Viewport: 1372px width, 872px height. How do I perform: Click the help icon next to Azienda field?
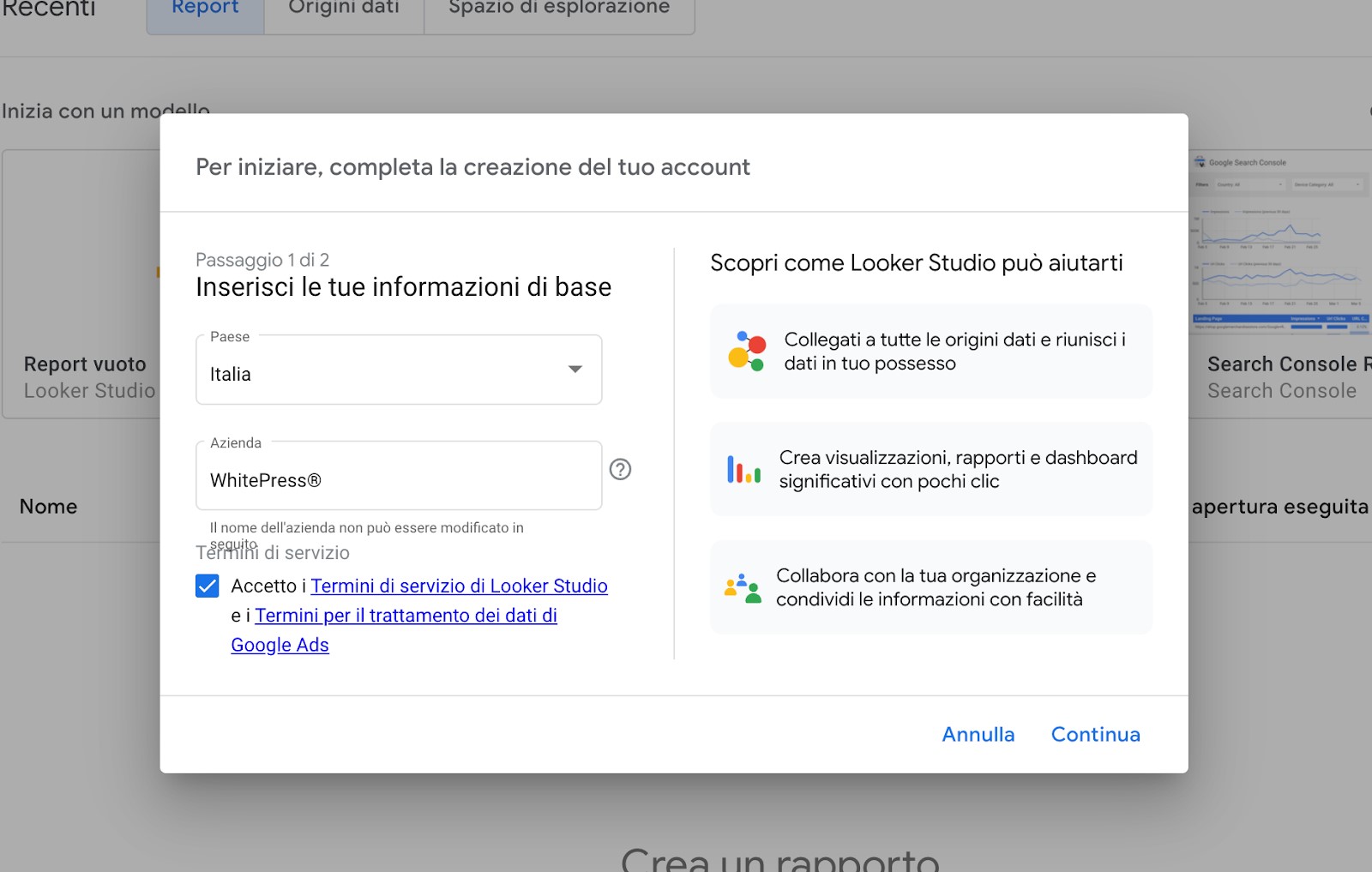coord(620,469)
